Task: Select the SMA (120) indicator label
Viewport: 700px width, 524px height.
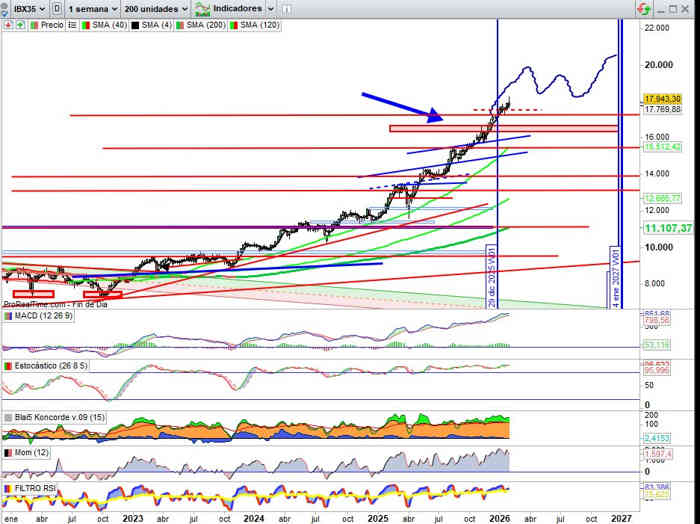Action: point(259,21)
